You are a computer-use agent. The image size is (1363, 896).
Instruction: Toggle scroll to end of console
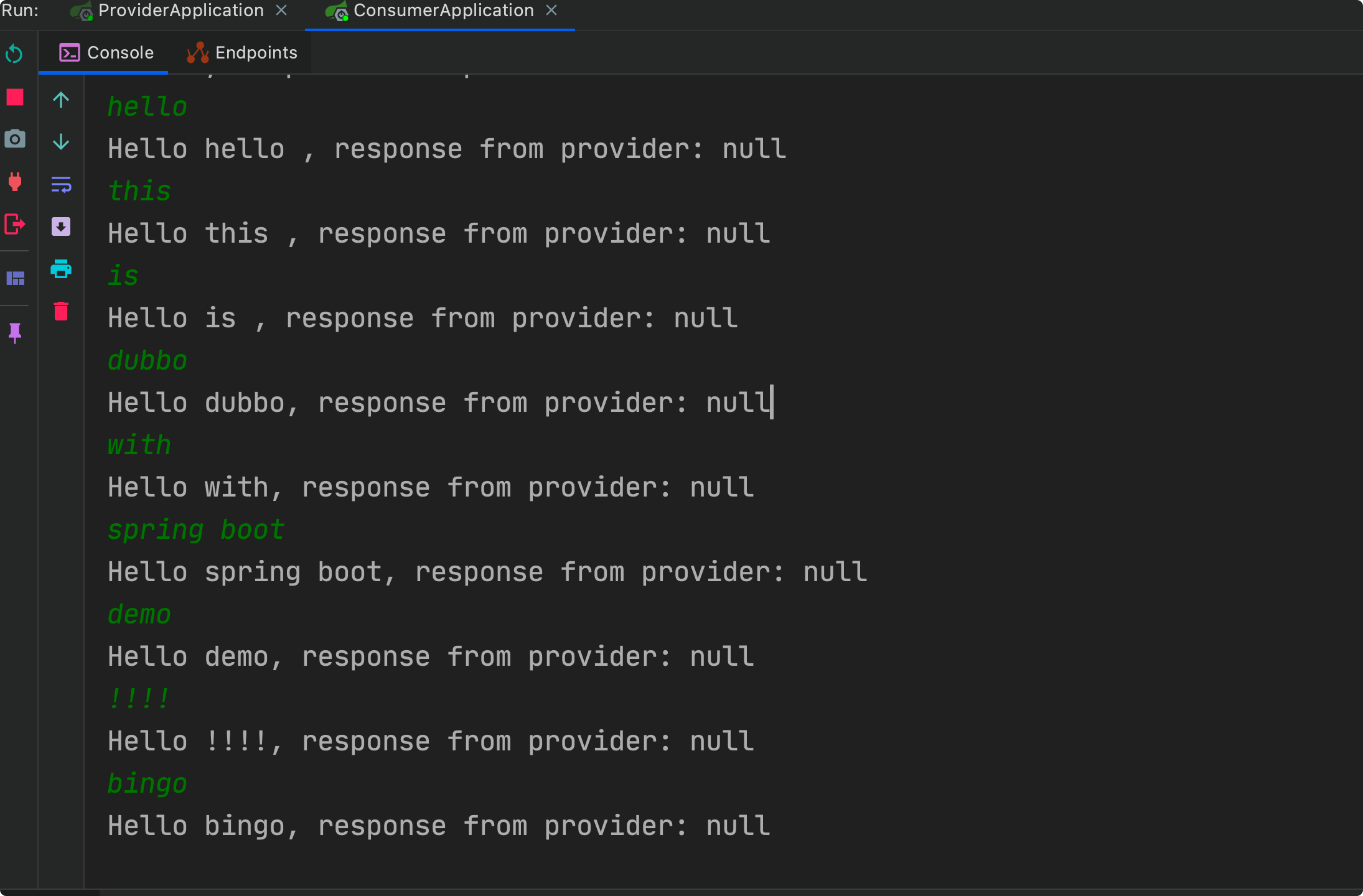point(61,226)
